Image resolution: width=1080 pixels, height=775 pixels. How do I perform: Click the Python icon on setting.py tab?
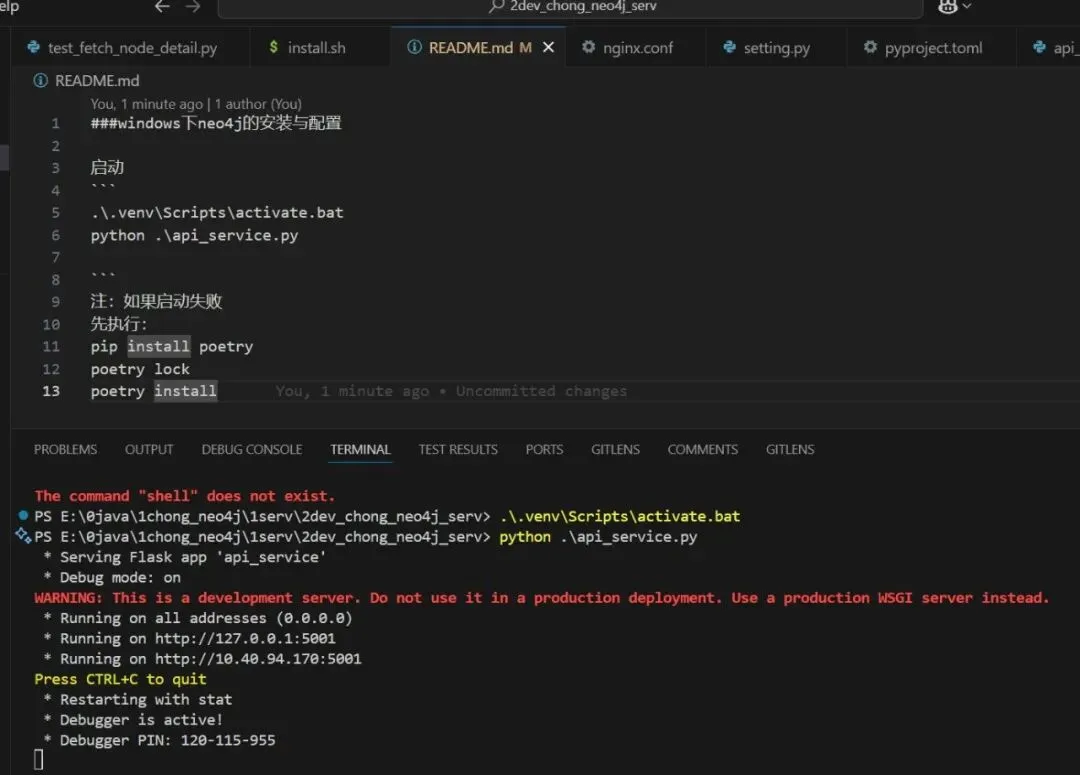[729, 47]
